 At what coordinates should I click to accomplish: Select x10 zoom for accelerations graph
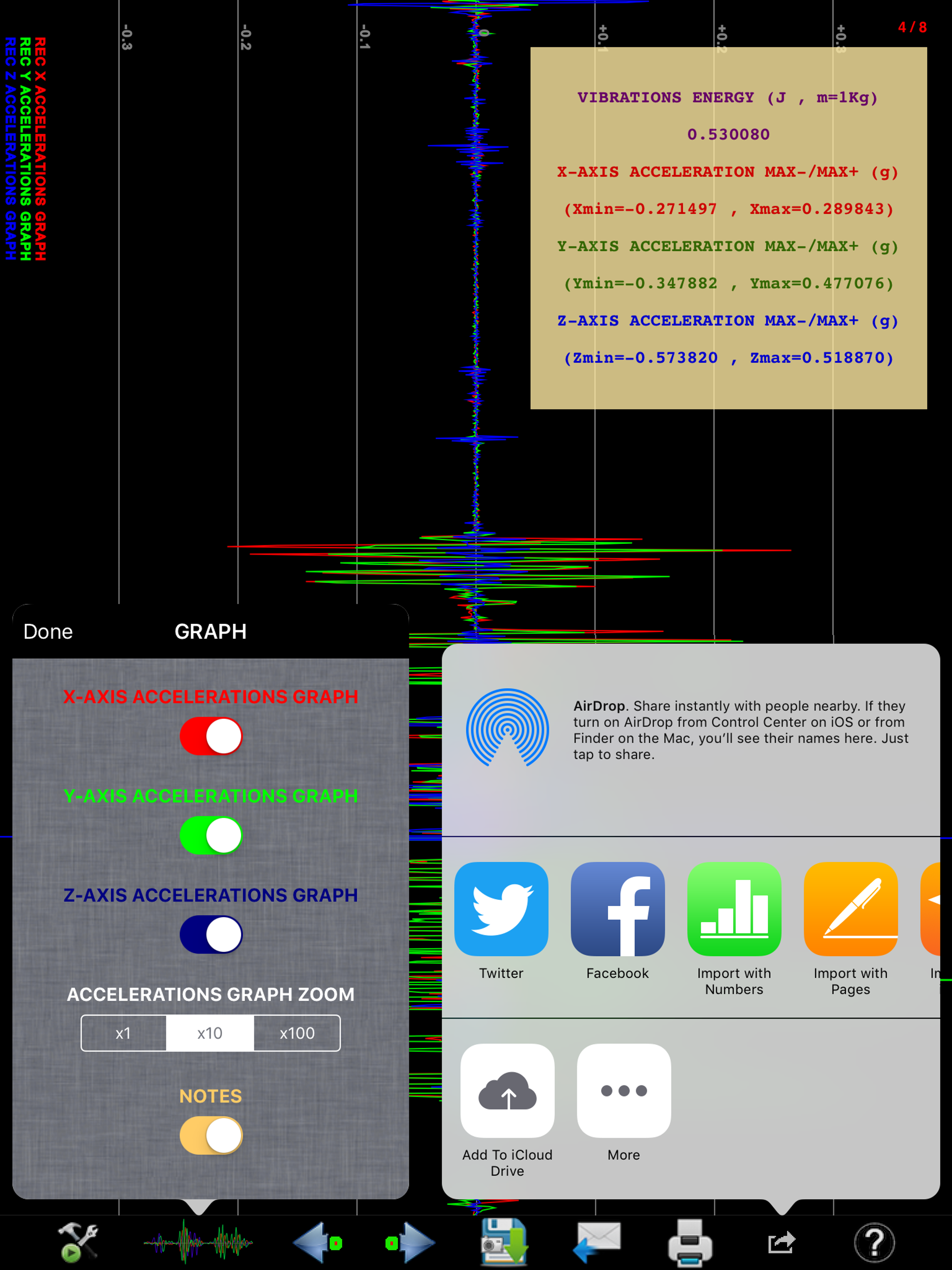click(x=210, y=1032)
